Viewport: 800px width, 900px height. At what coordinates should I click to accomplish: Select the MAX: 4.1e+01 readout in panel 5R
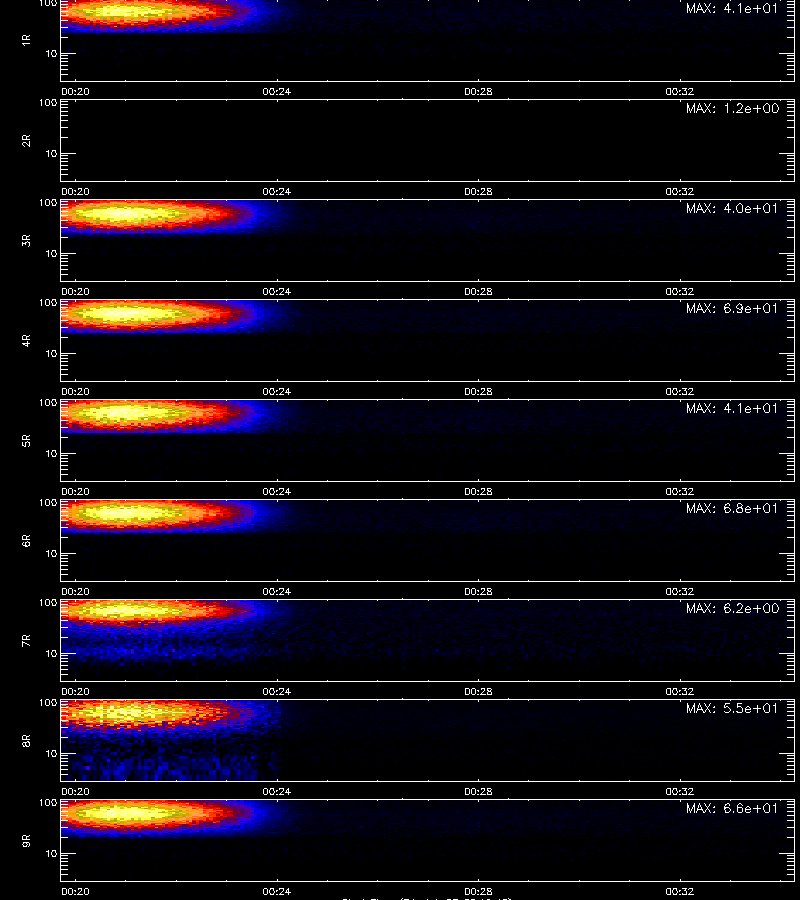[x=732, y=408]
